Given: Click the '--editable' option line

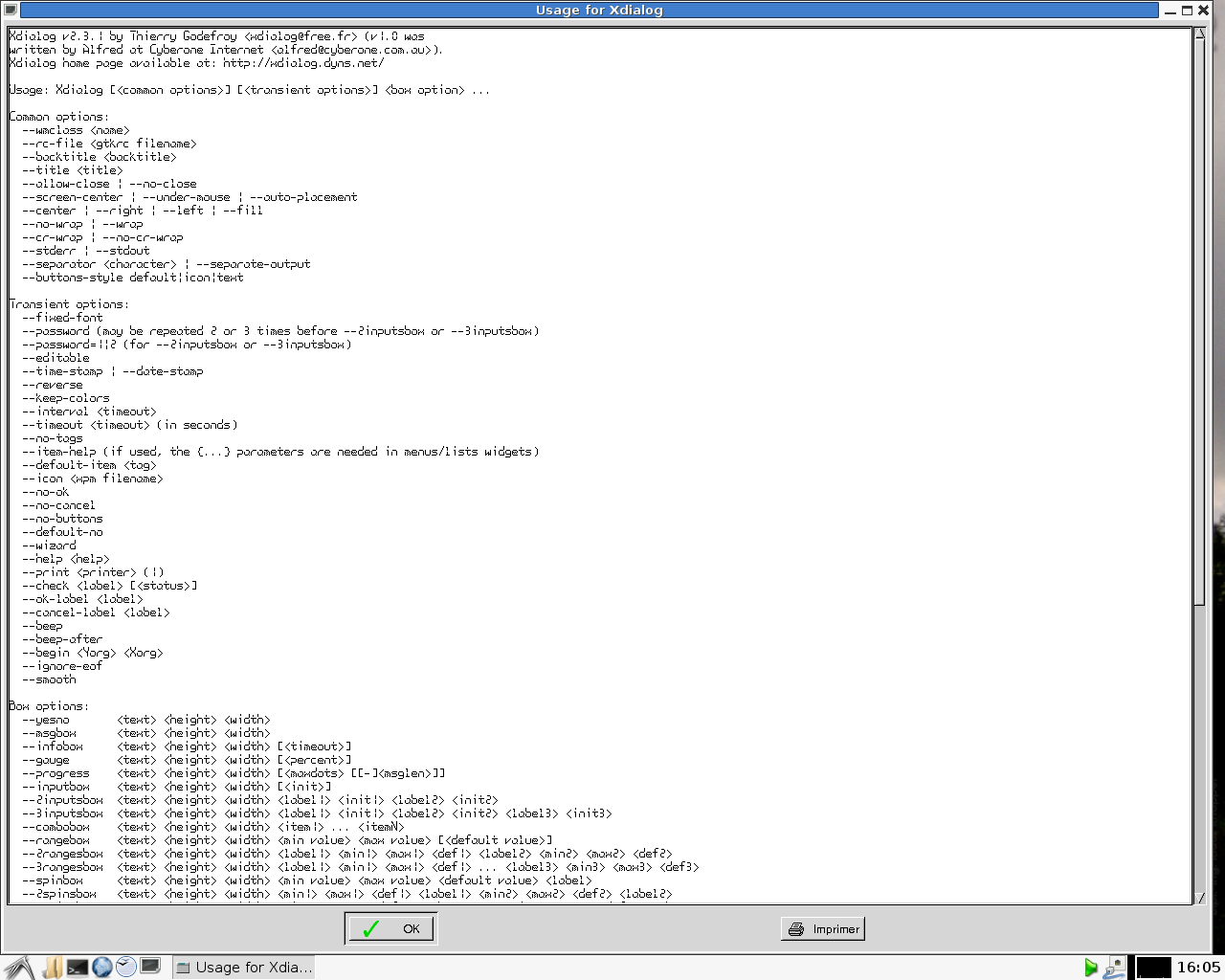Looking at the screenshot, I should (x=56, y=358).
